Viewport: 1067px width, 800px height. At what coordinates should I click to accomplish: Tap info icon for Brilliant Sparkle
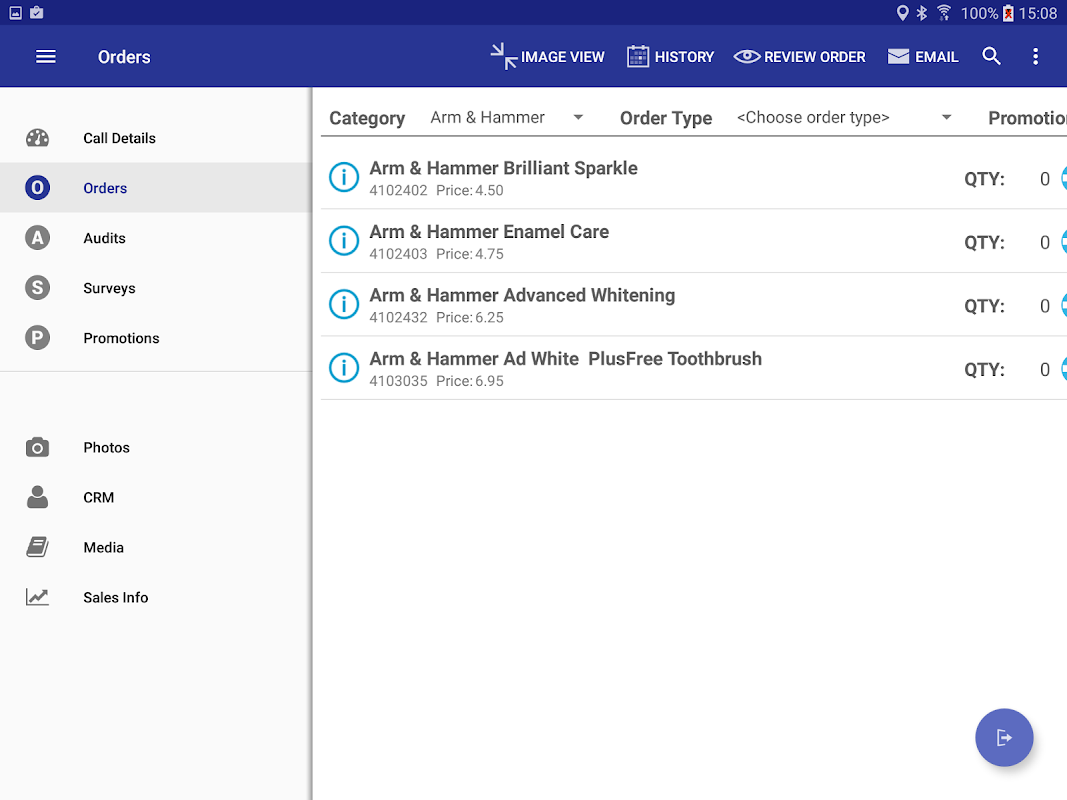coord(344,178)
